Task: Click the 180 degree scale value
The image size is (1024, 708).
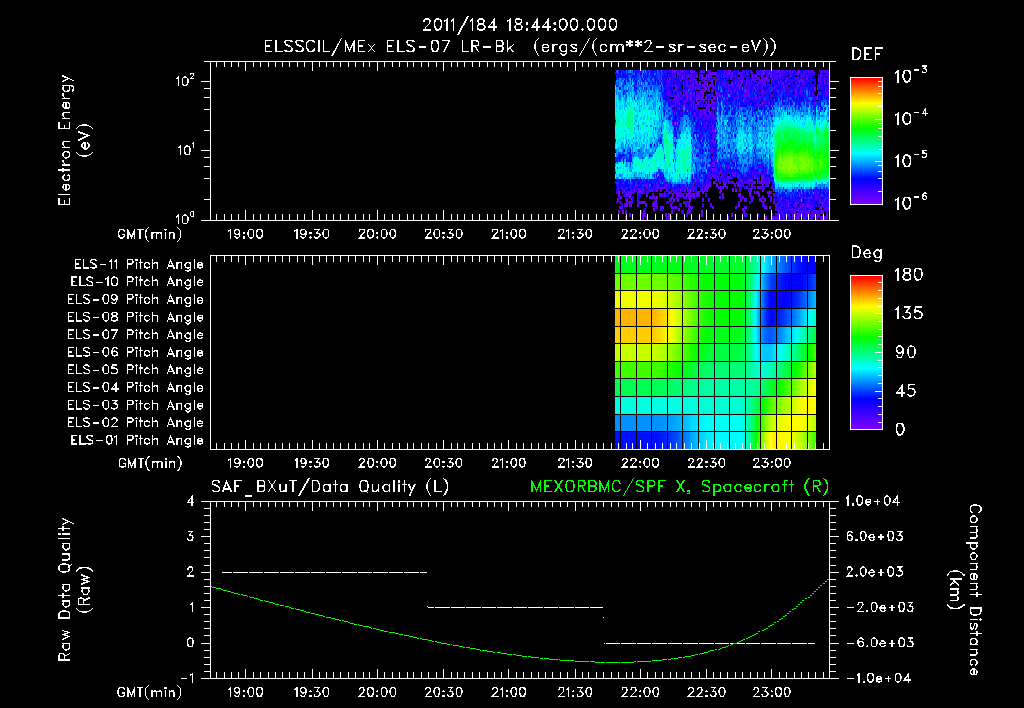Action: click(908, 275)
